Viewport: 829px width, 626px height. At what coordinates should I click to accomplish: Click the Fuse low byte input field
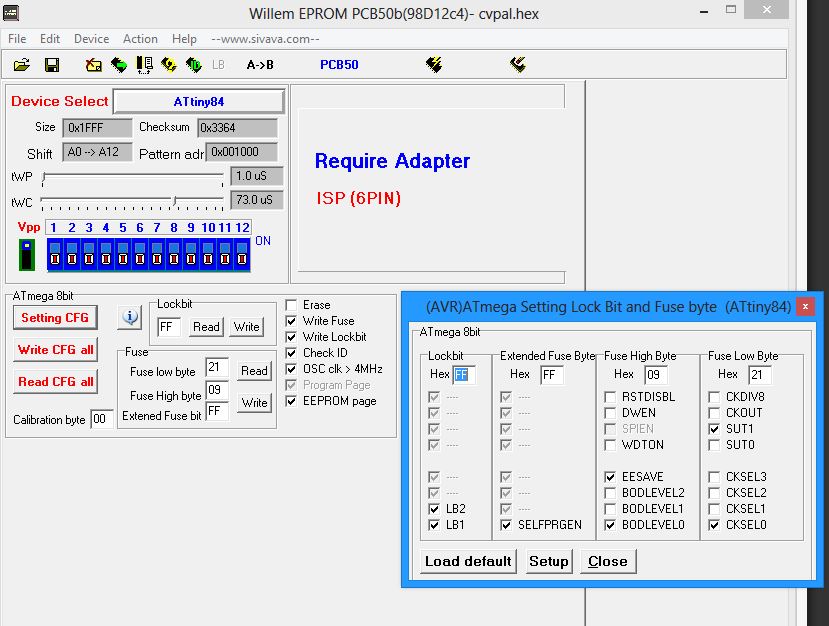point(217,367)
